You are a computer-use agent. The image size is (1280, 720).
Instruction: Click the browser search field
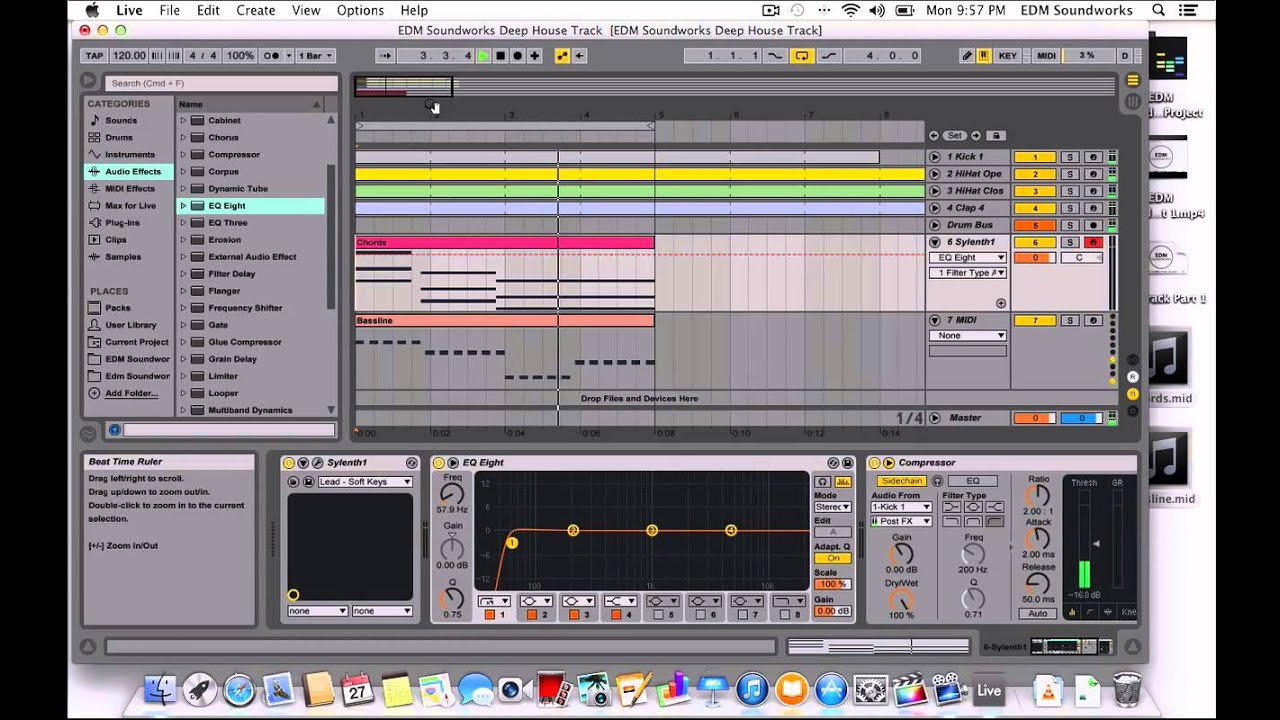222,83
